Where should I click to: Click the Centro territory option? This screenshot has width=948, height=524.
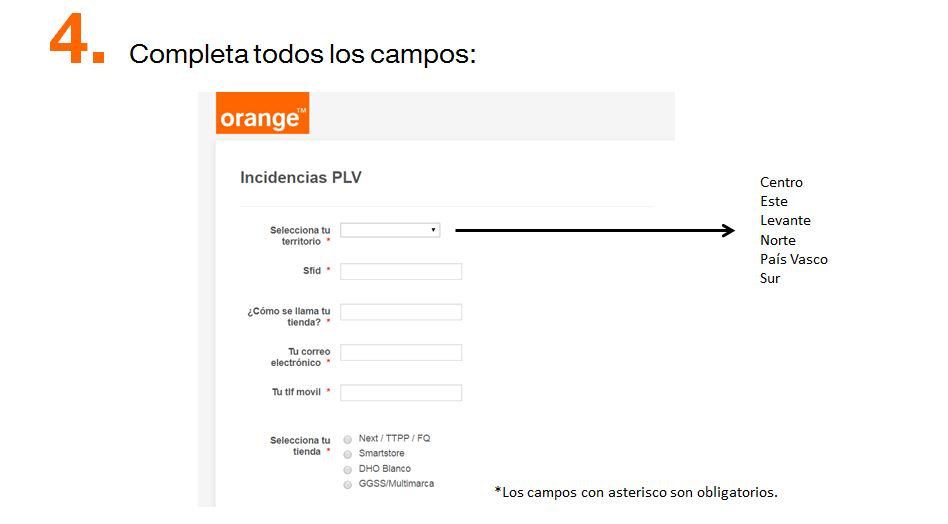781,183
